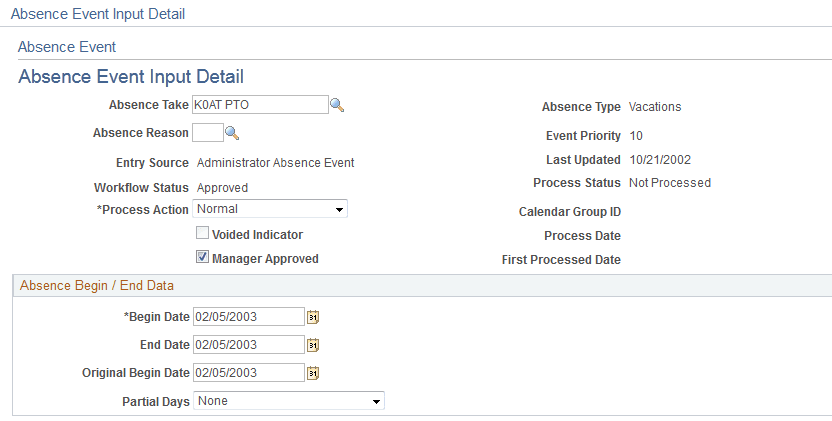Click the Absence Event section header

[x=67, y=47]
